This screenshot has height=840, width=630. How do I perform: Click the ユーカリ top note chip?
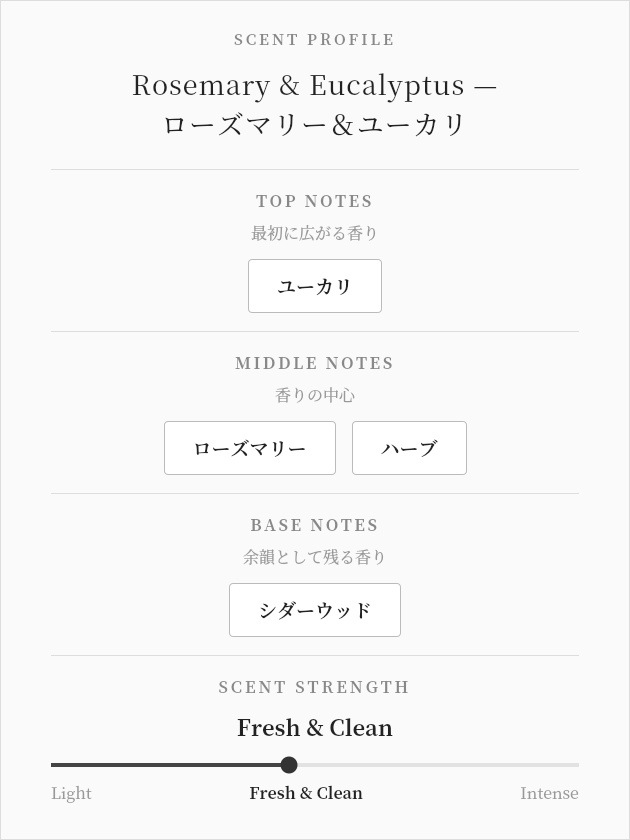(x=314, y=286)
